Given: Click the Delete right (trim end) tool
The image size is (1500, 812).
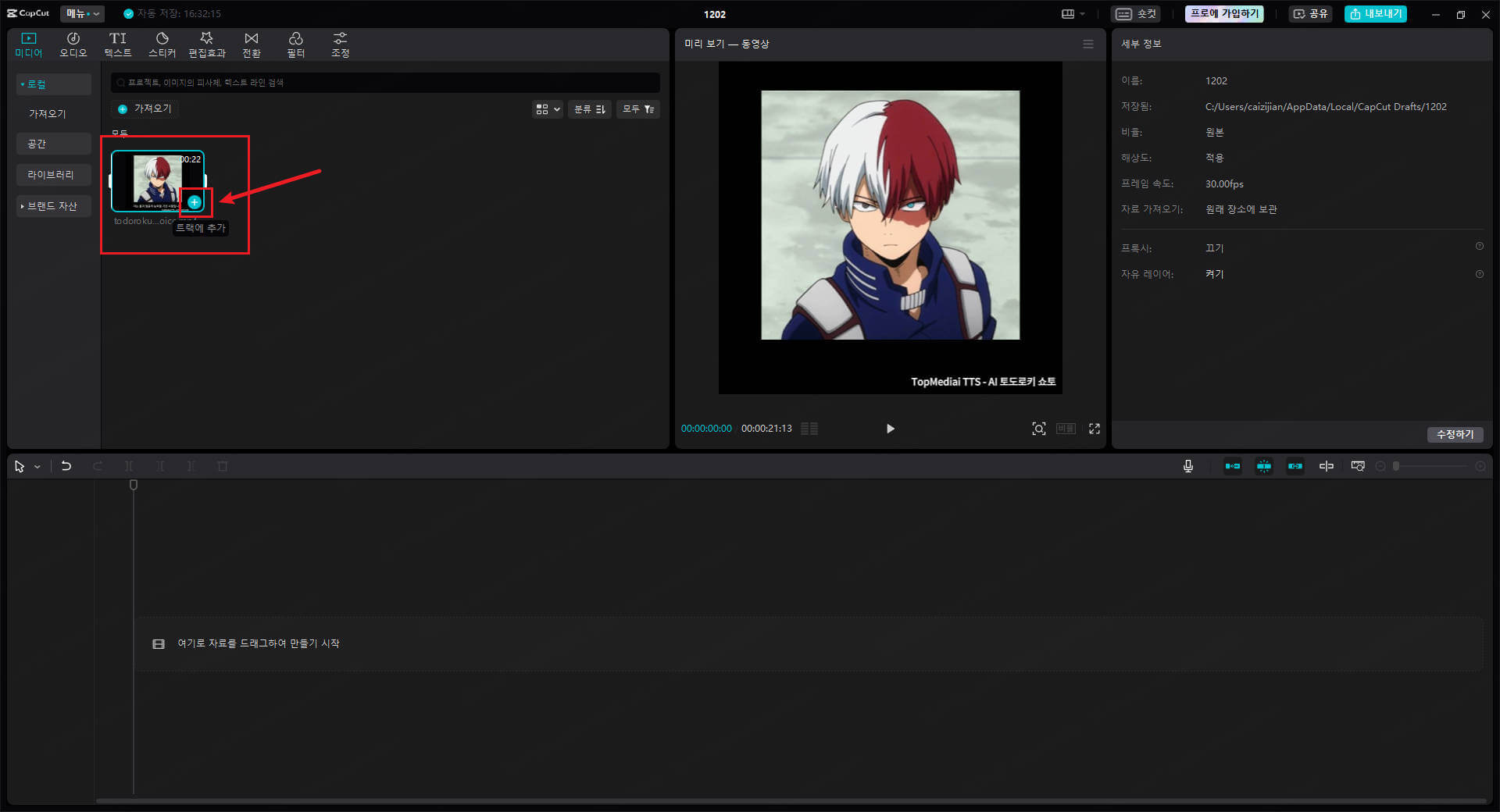Looking at the screenshot, I should coord(191,466).
